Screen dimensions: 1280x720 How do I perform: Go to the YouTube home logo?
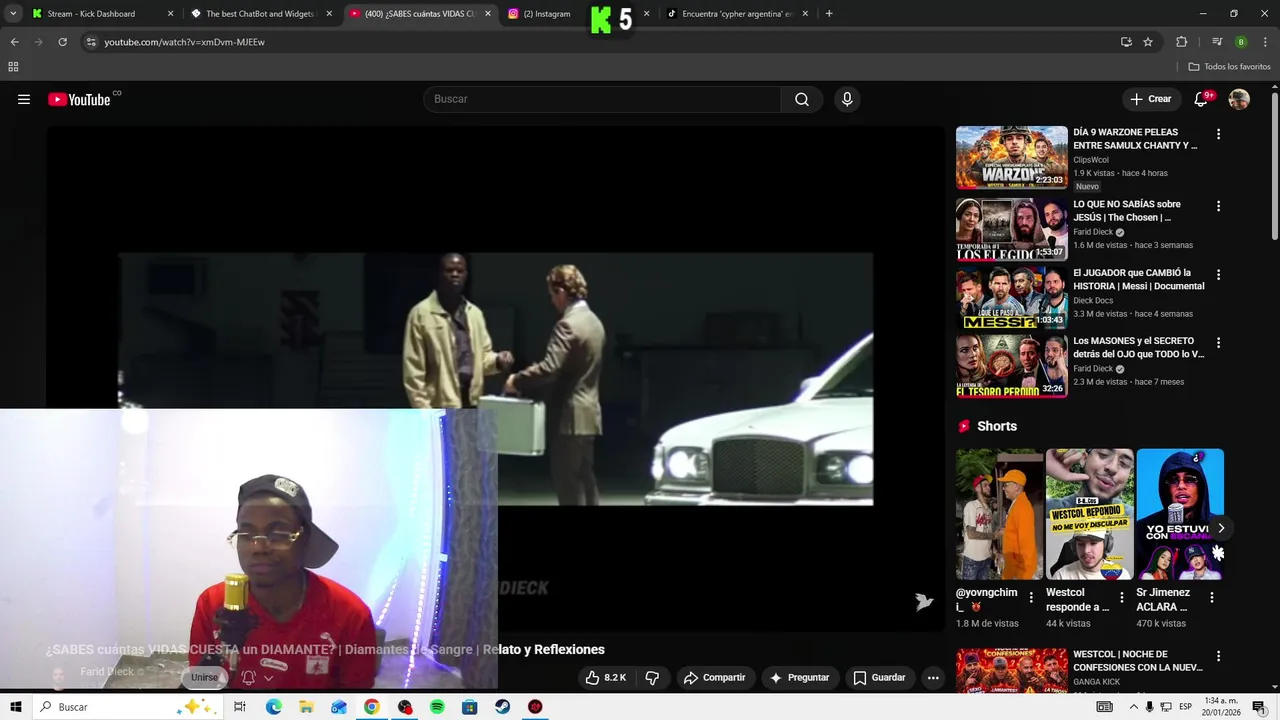tap(79, 99)
